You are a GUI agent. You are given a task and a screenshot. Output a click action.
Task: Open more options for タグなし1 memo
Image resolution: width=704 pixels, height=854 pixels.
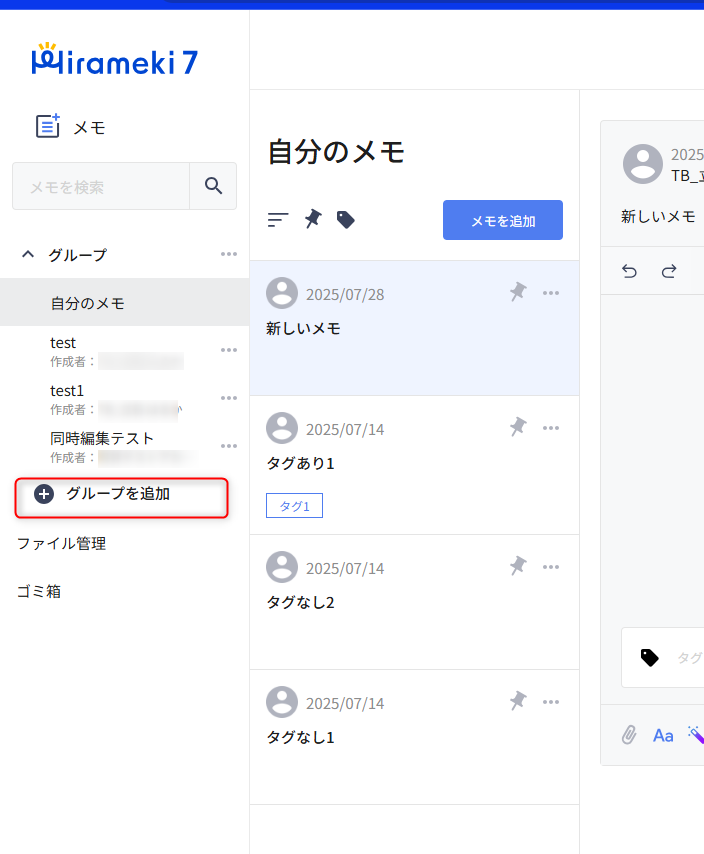point(551,702)
